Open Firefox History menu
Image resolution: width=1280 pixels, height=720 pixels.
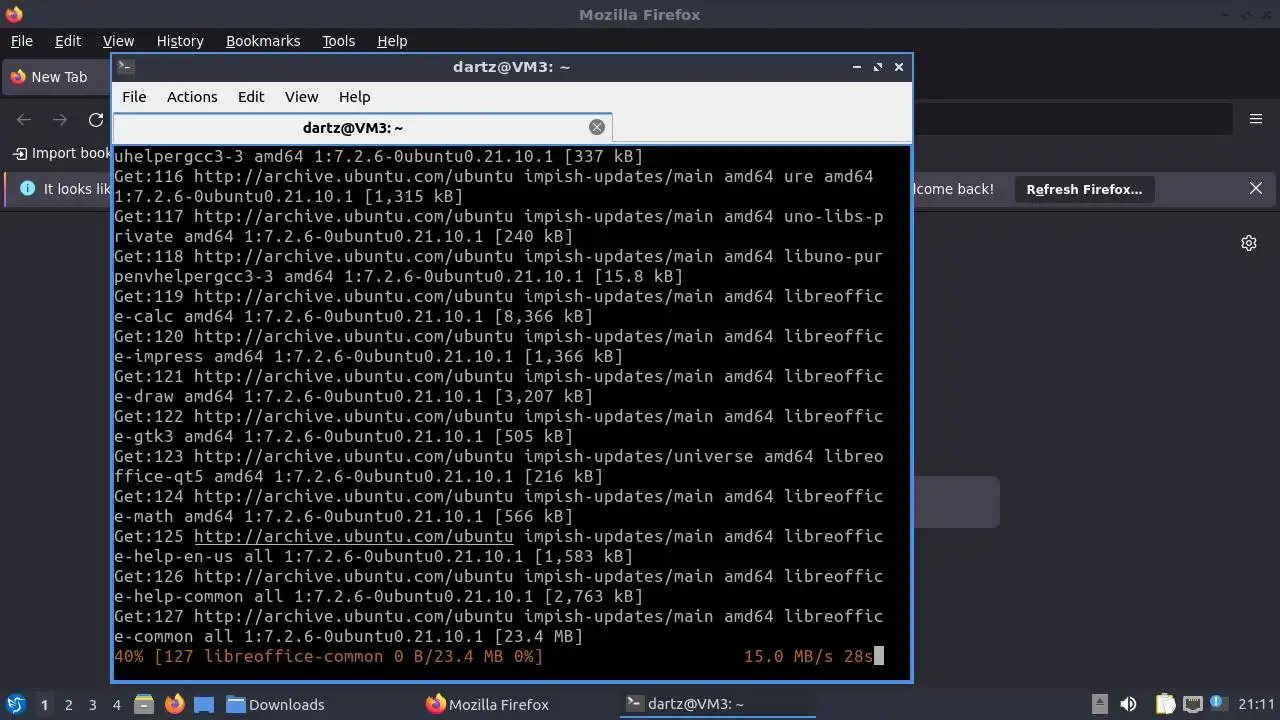click(x=180, y=41)
